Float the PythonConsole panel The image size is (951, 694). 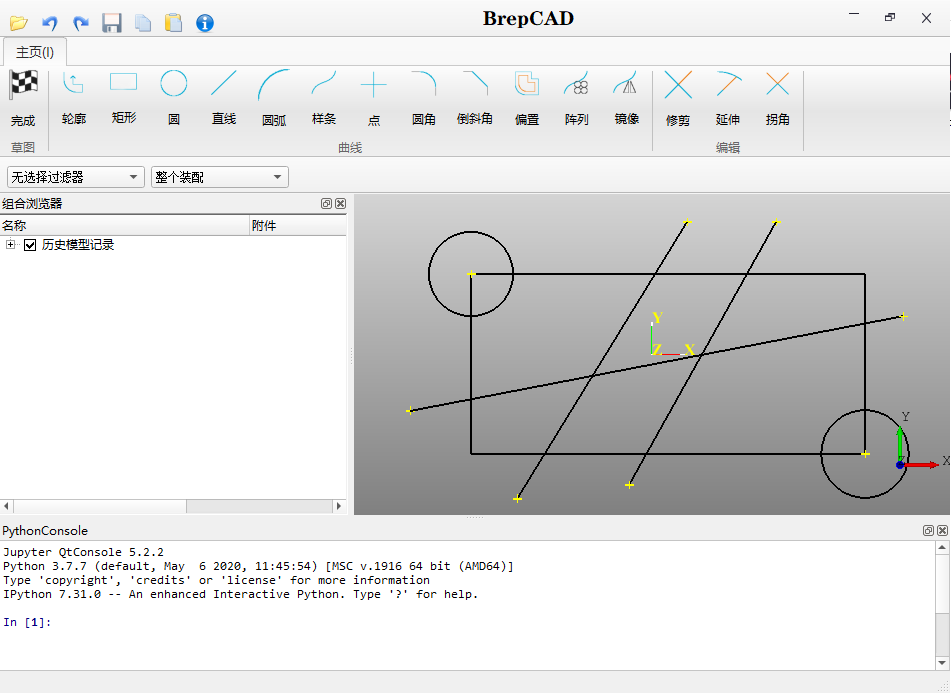coord(928,531)
